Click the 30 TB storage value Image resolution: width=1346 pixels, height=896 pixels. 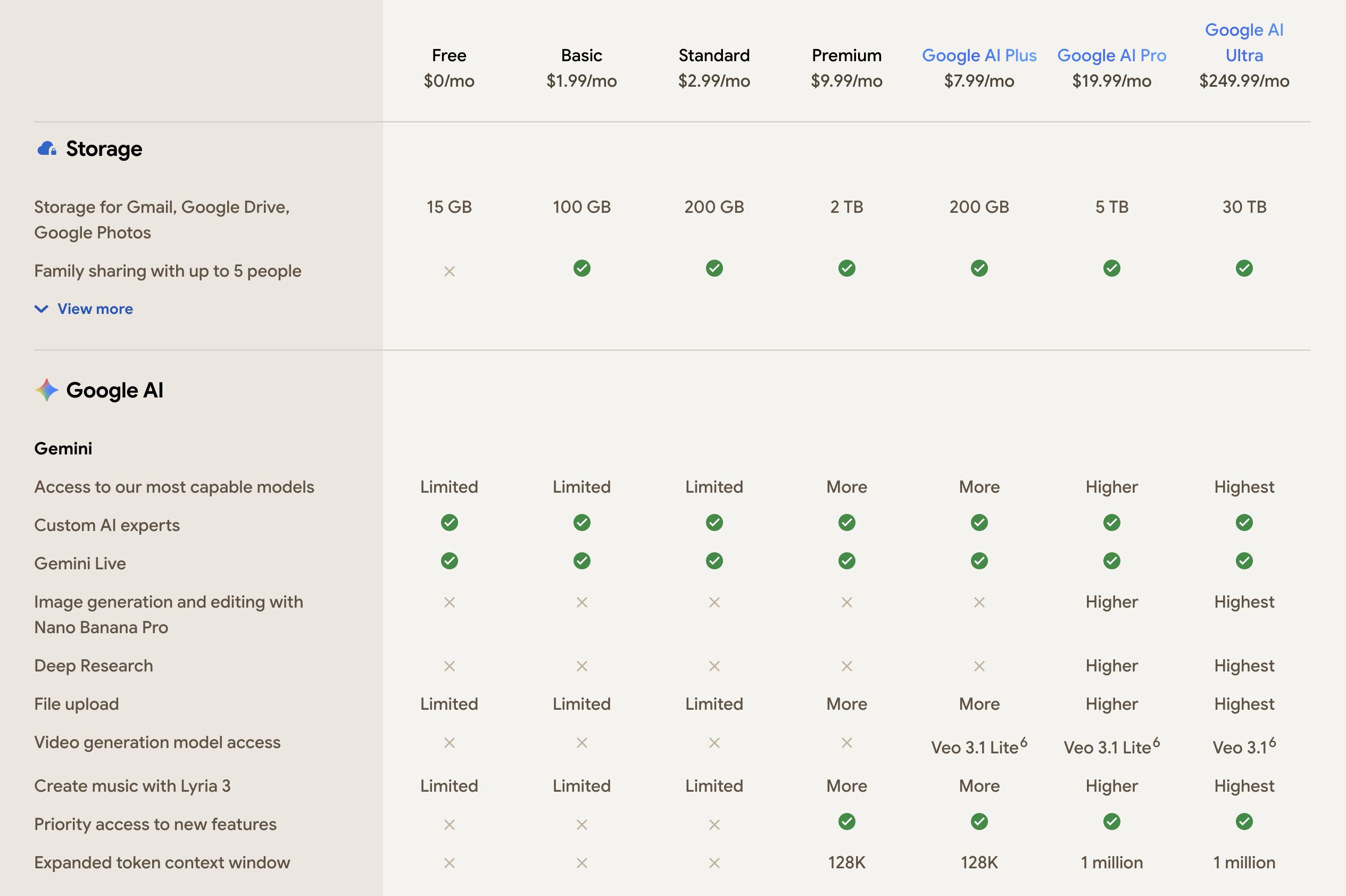point(1244,207)
